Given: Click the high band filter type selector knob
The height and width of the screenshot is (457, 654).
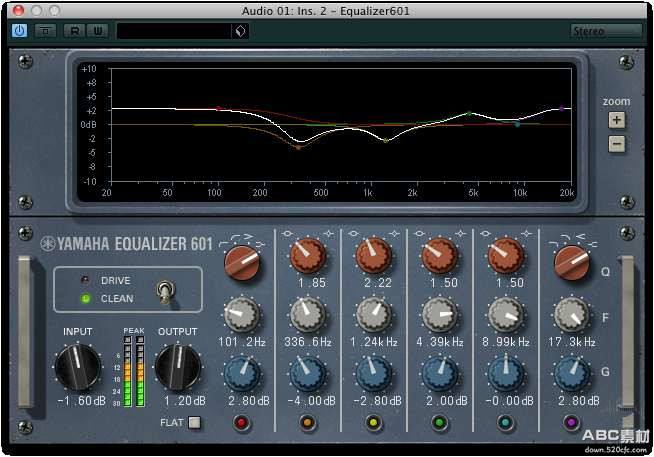Looking at the screenshot, I should point(571,263).
